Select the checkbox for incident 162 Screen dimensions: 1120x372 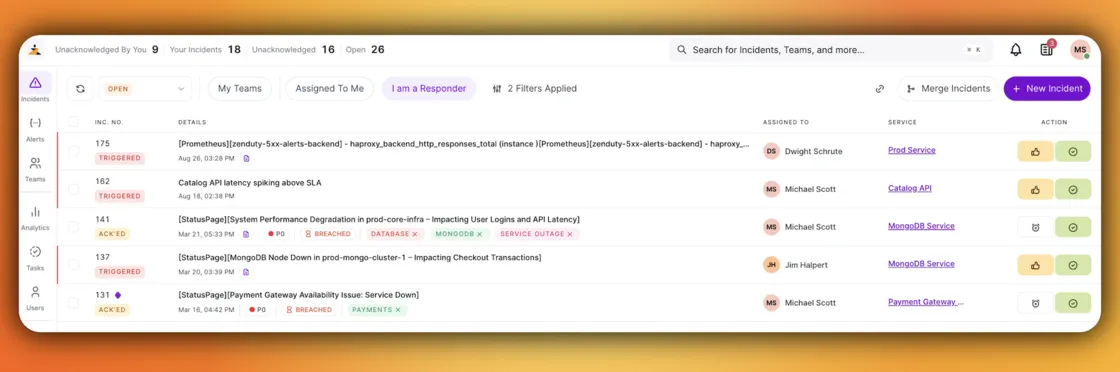74,189
